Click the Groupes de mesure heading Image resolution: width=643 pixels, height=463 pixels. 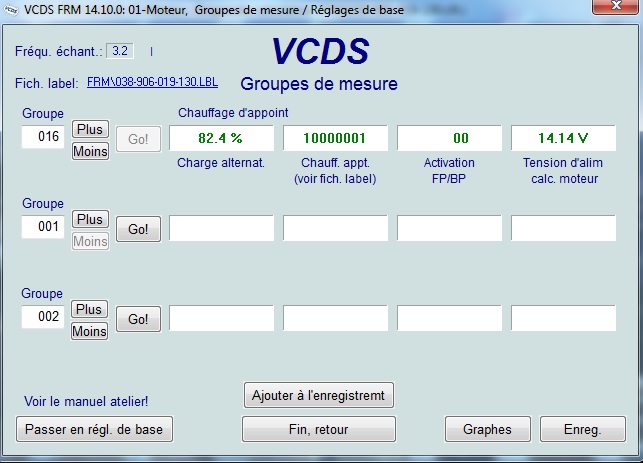pyautogui.click(x=319, y=84)
